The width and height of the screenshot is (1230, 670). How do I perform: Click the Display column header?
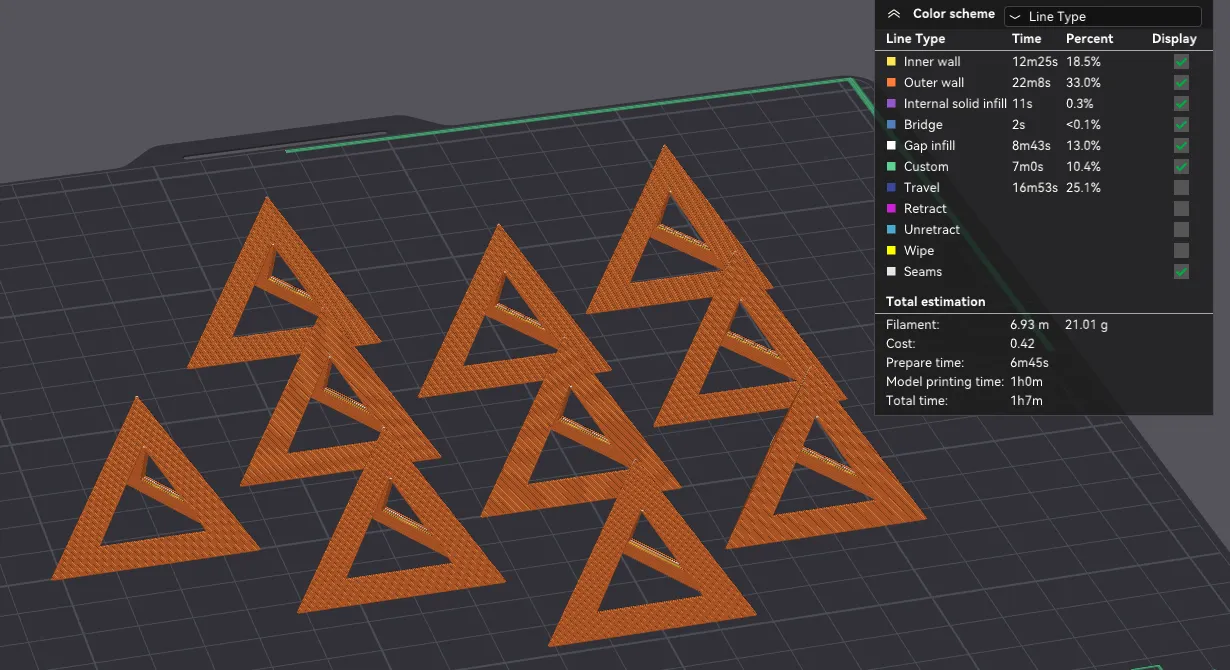1173,39
